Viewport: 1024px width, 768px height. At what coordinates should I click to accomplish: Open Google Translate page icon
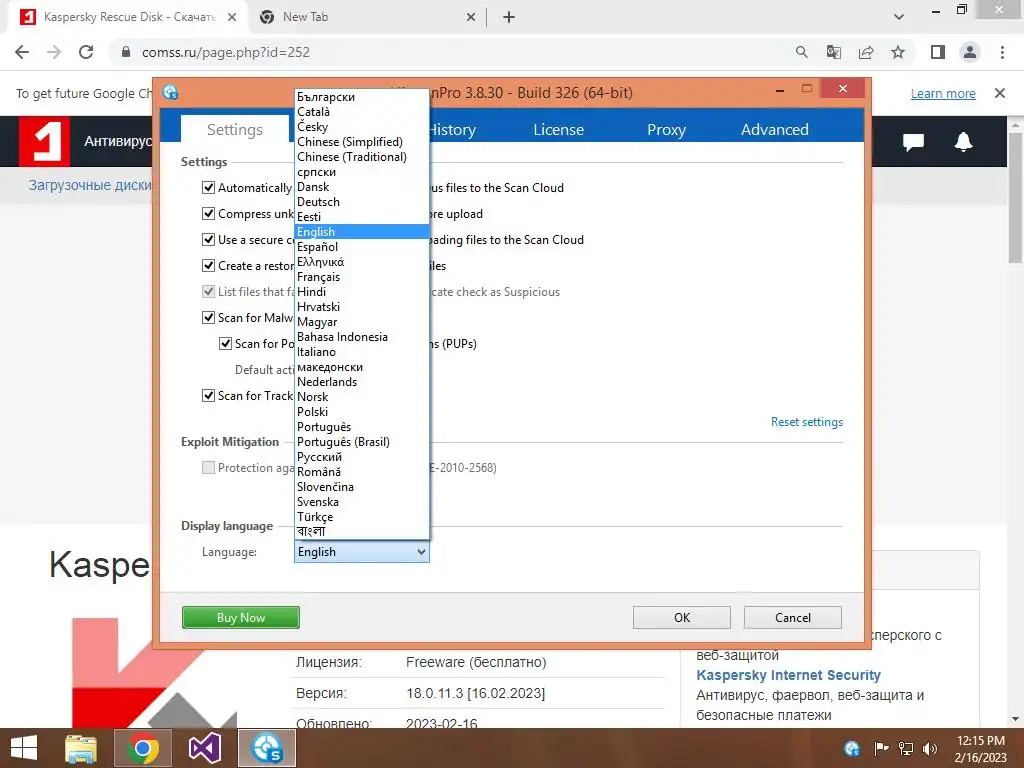(833, 52)
